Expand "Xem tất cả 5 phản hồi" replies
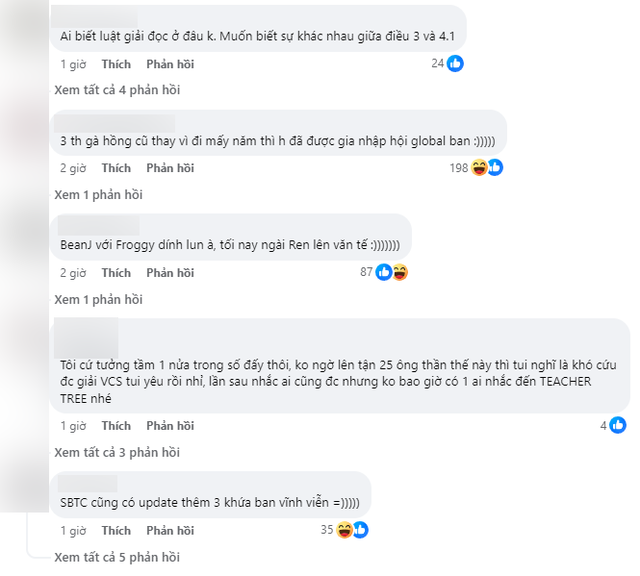This screenshot has width=640, height=576. tap(116, 556)
